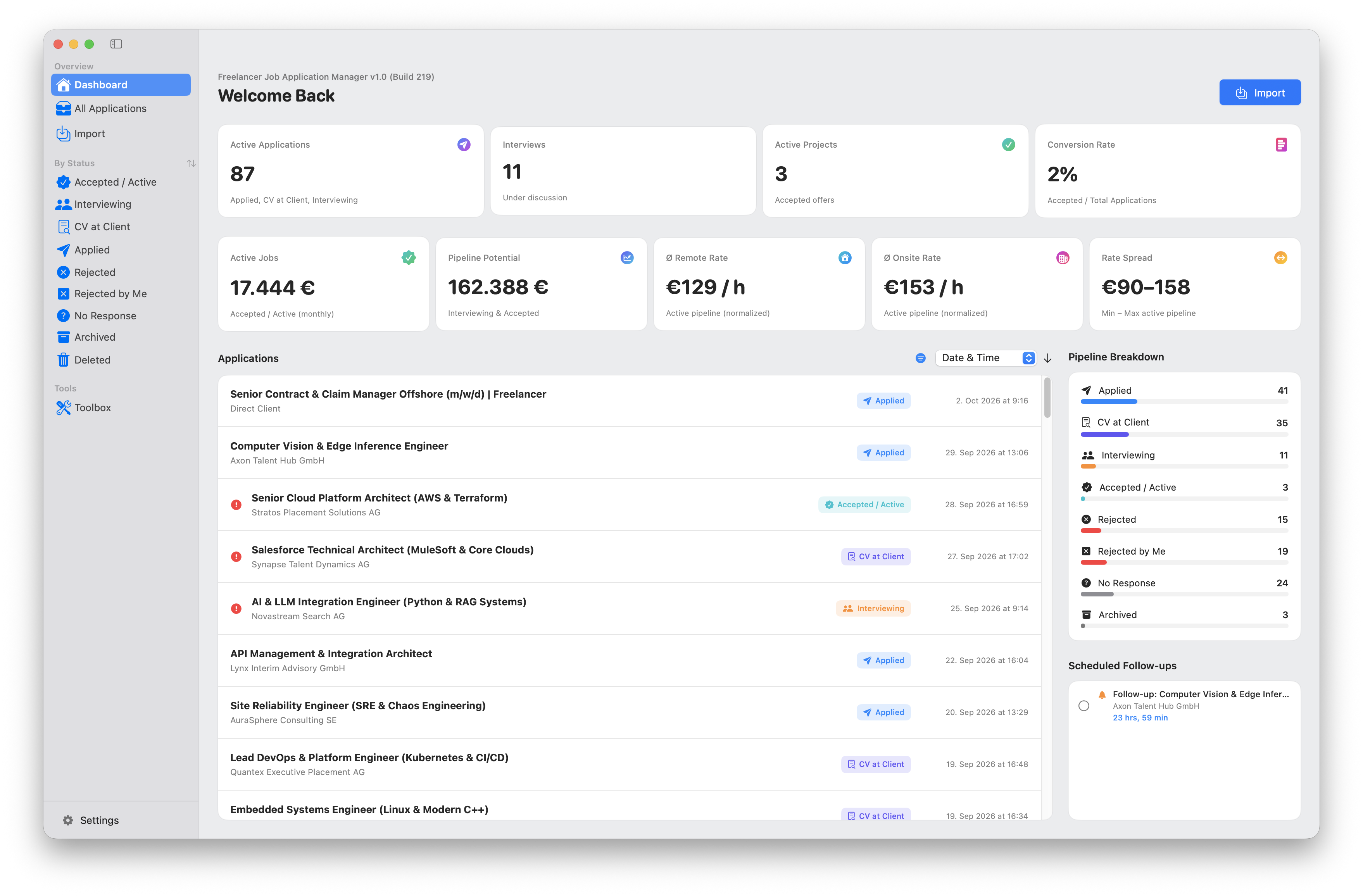Viewport: 1363px width, 896px height.
Task: Open Computer Vision & Edge Inference Engineer row
Action: point(630,453)
